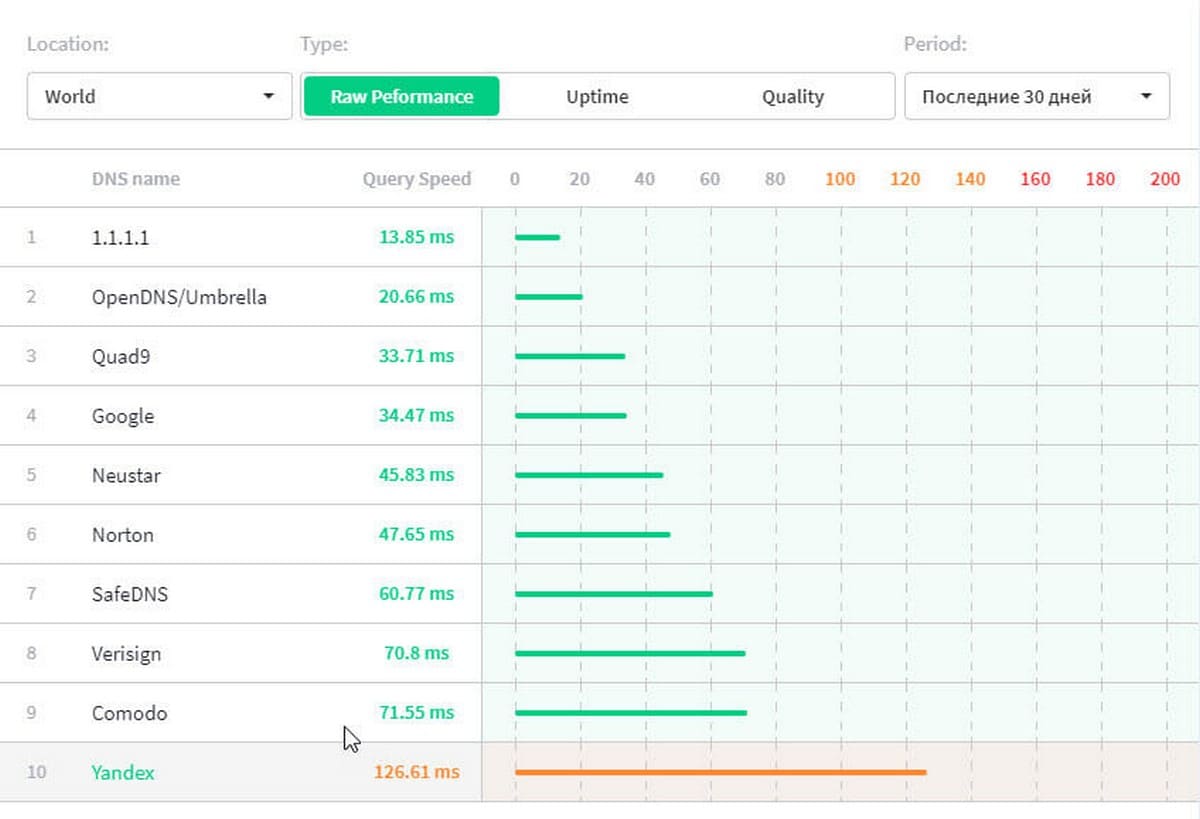This screenshot has width=1200, height=819.
Task: Switch to the Quality tab
Action: point(792,97)
